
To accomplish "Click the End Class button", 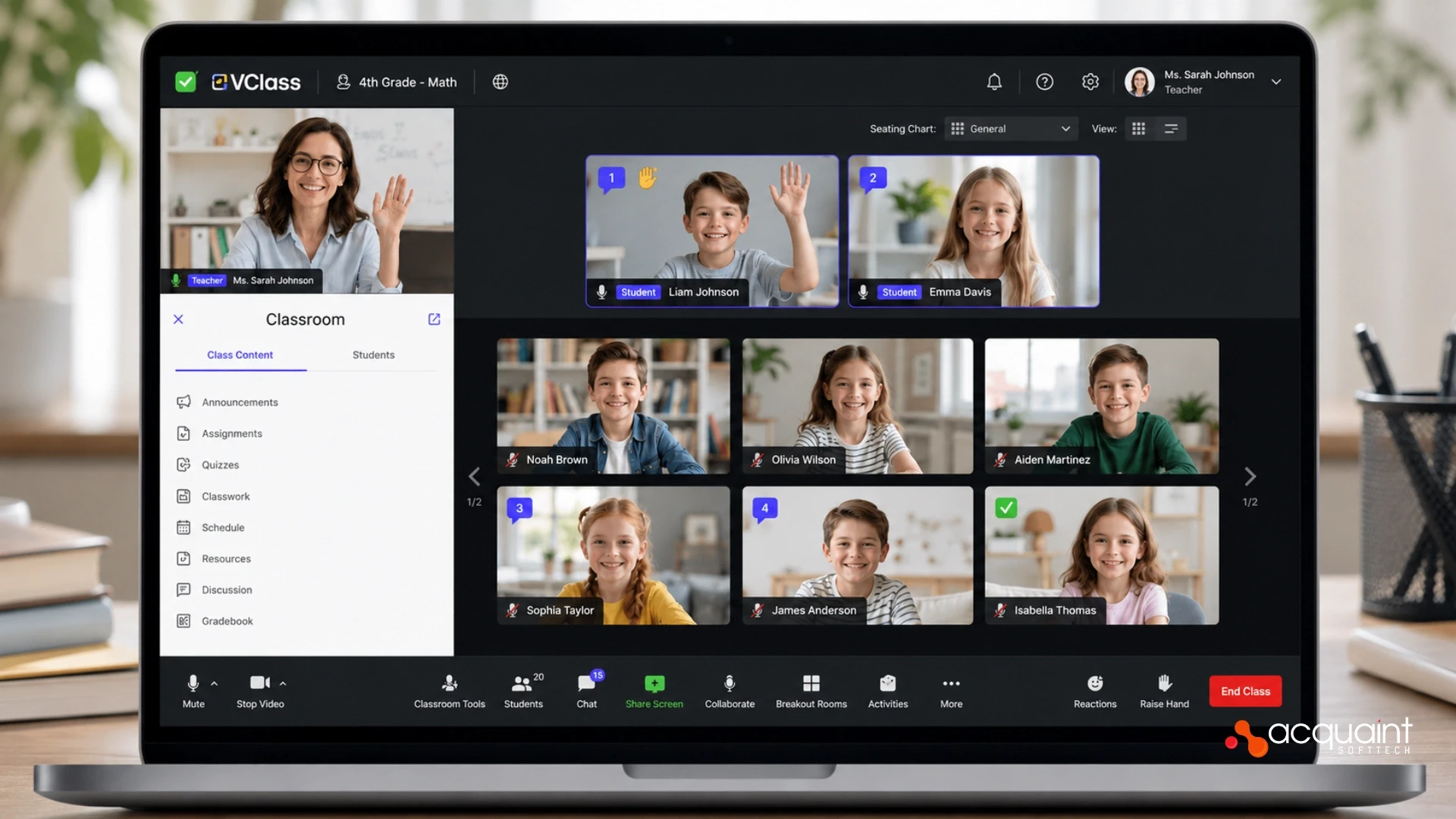I will (x=1245, y=691).
